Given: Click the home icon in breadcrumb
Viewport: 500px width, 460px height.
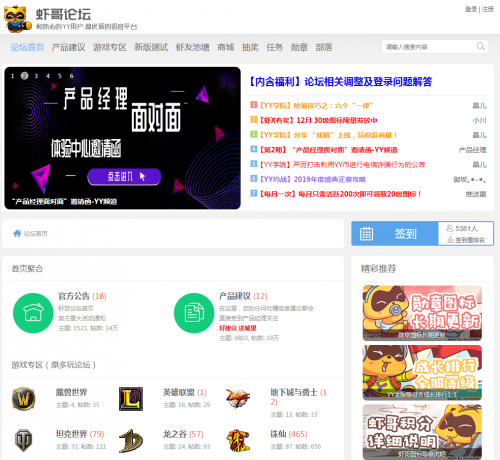Looking at the screenshot, I should pyautogui.click(x=17, y=233).
